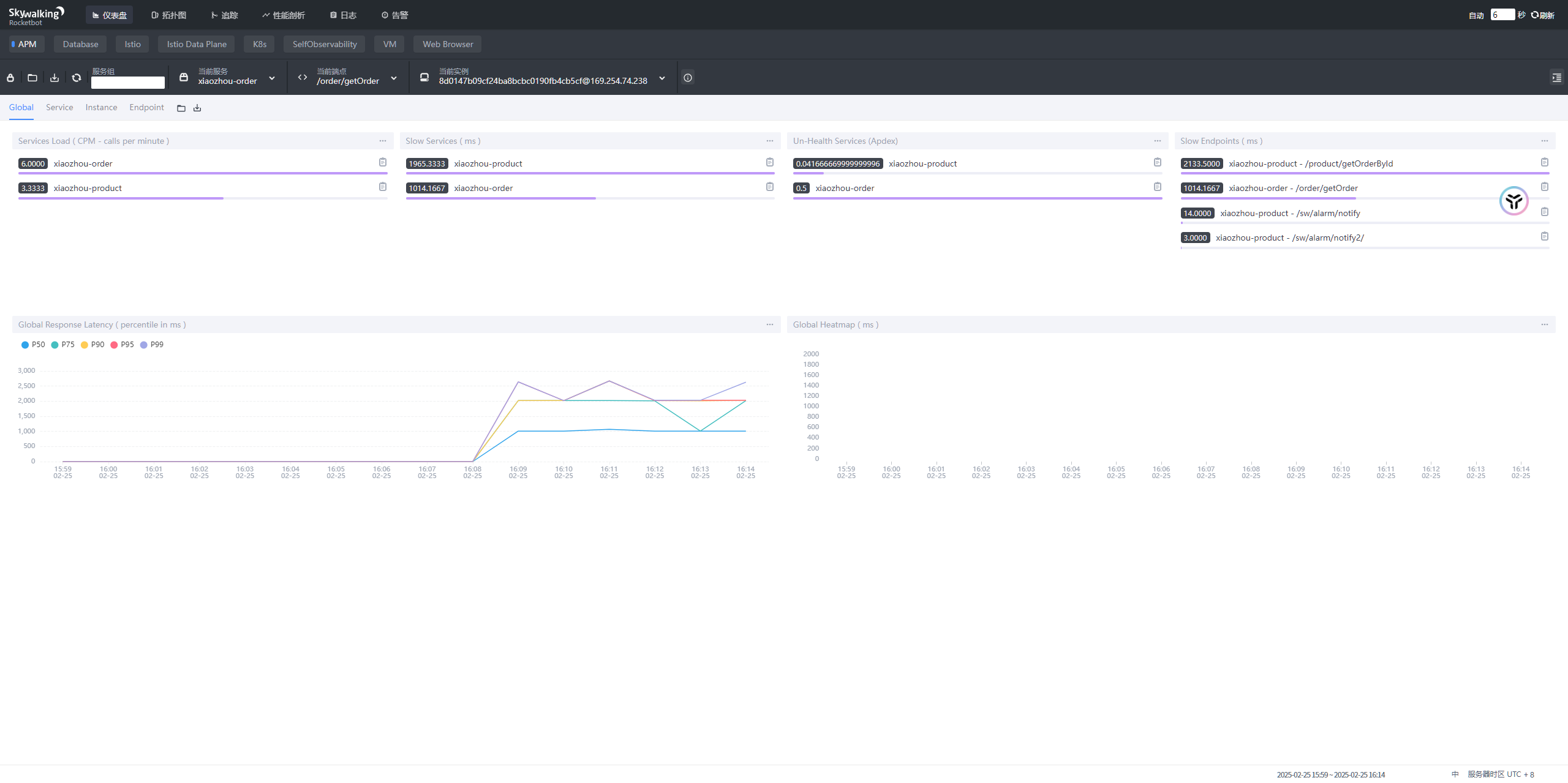Select the Web Browser tab

coord(448,44)
